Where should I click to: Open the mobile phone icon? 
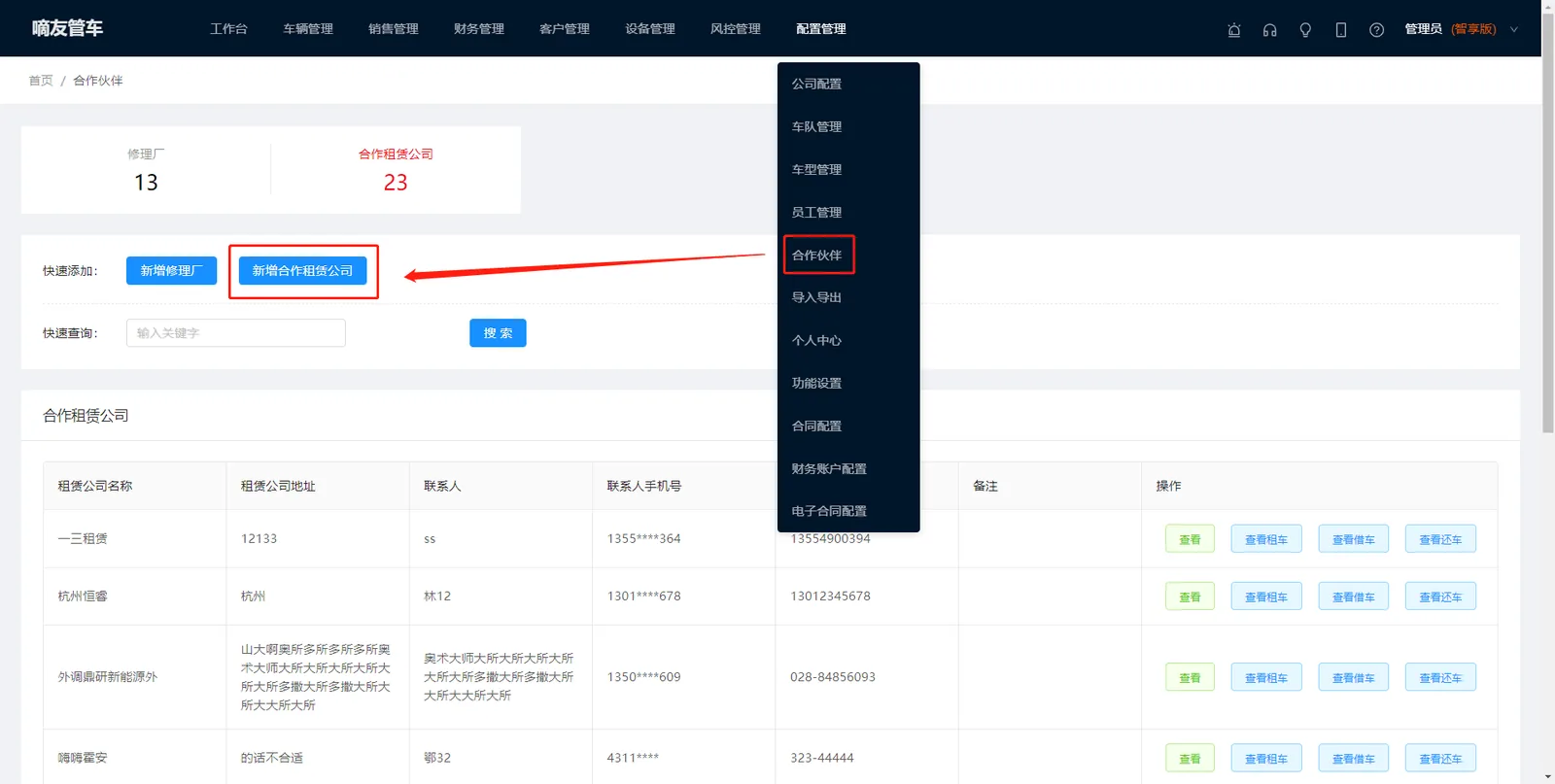click(1341, 29)
